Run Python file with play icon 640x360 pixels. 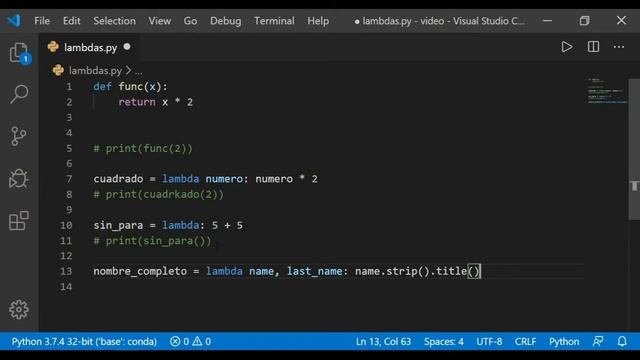click(567, 47)
